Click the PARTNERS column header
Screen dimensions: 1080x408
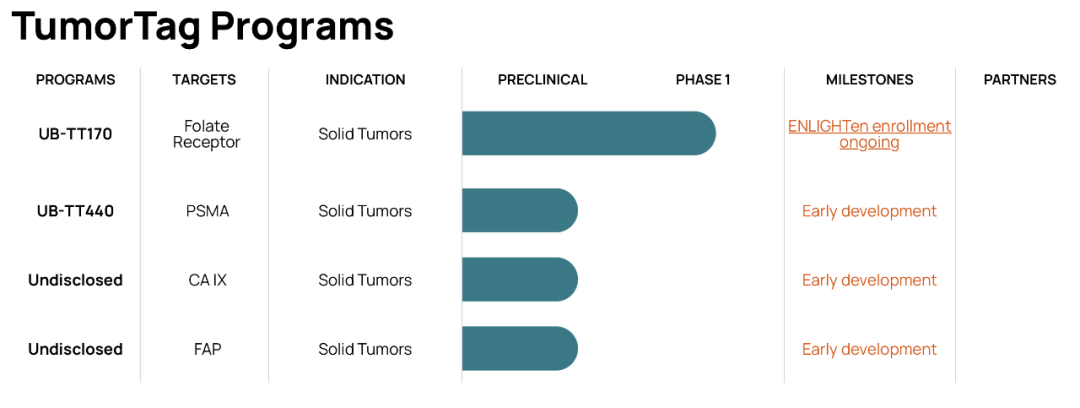pos(1020,80)
